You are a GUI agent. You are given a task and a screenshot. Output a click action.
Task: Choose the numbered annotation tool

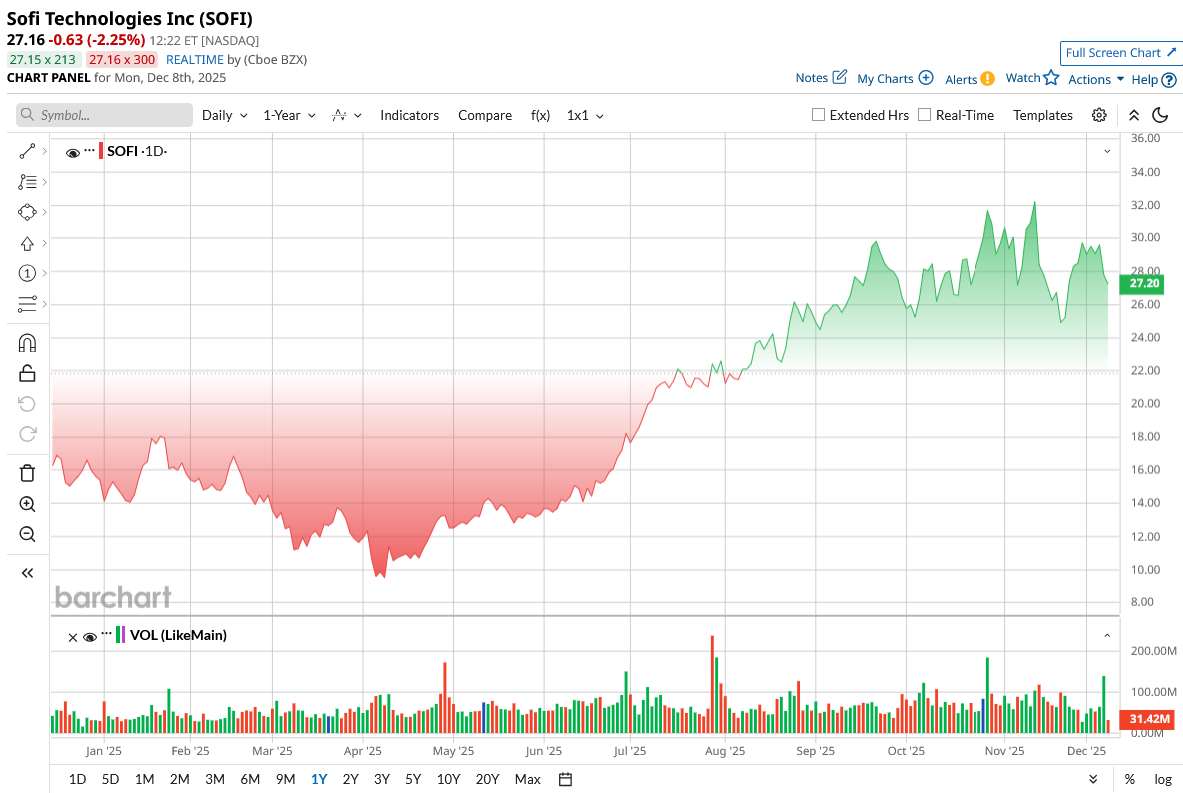tap(27, 273)
